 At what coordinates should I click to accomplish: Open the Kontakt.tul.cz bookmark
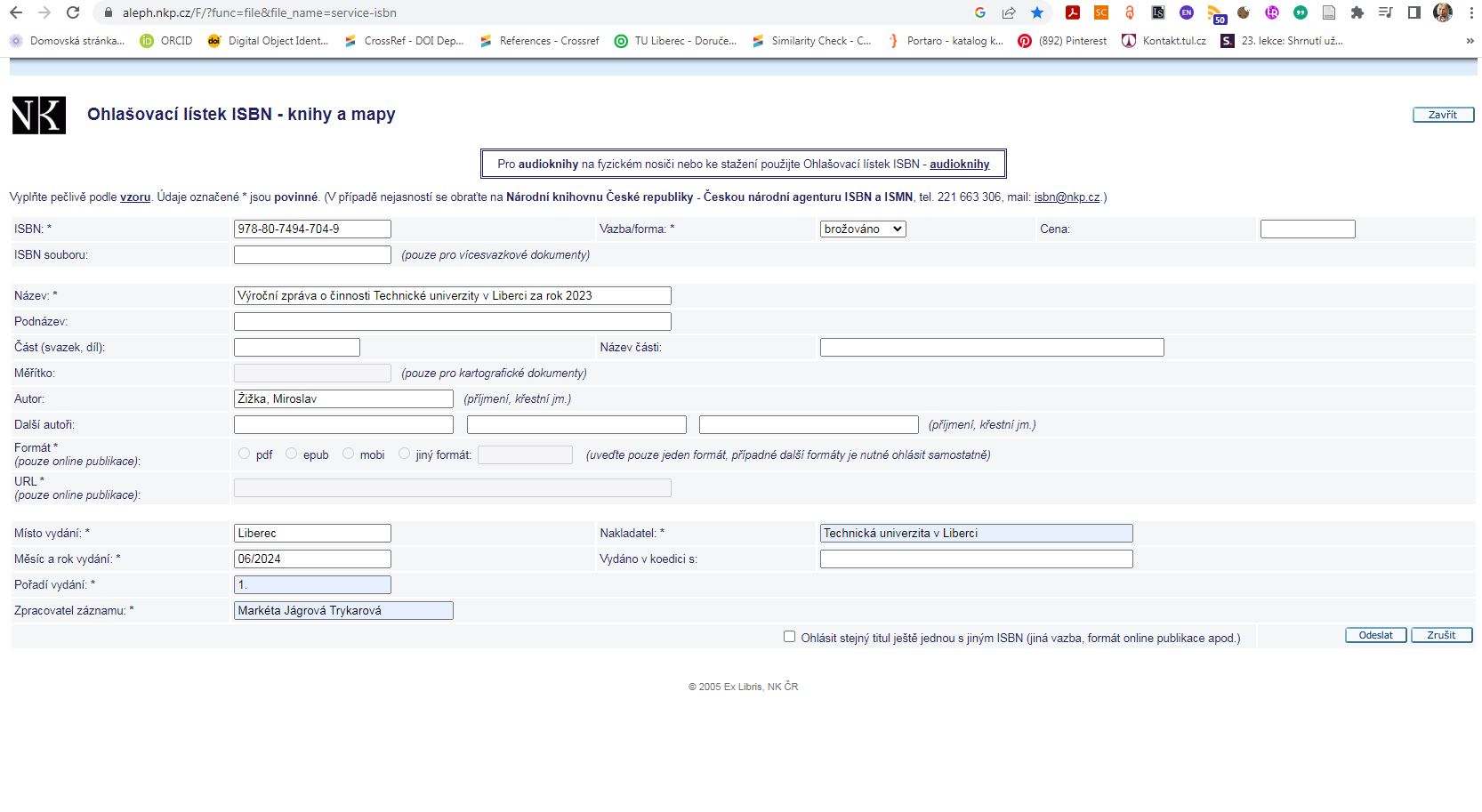coord(1164,41)
